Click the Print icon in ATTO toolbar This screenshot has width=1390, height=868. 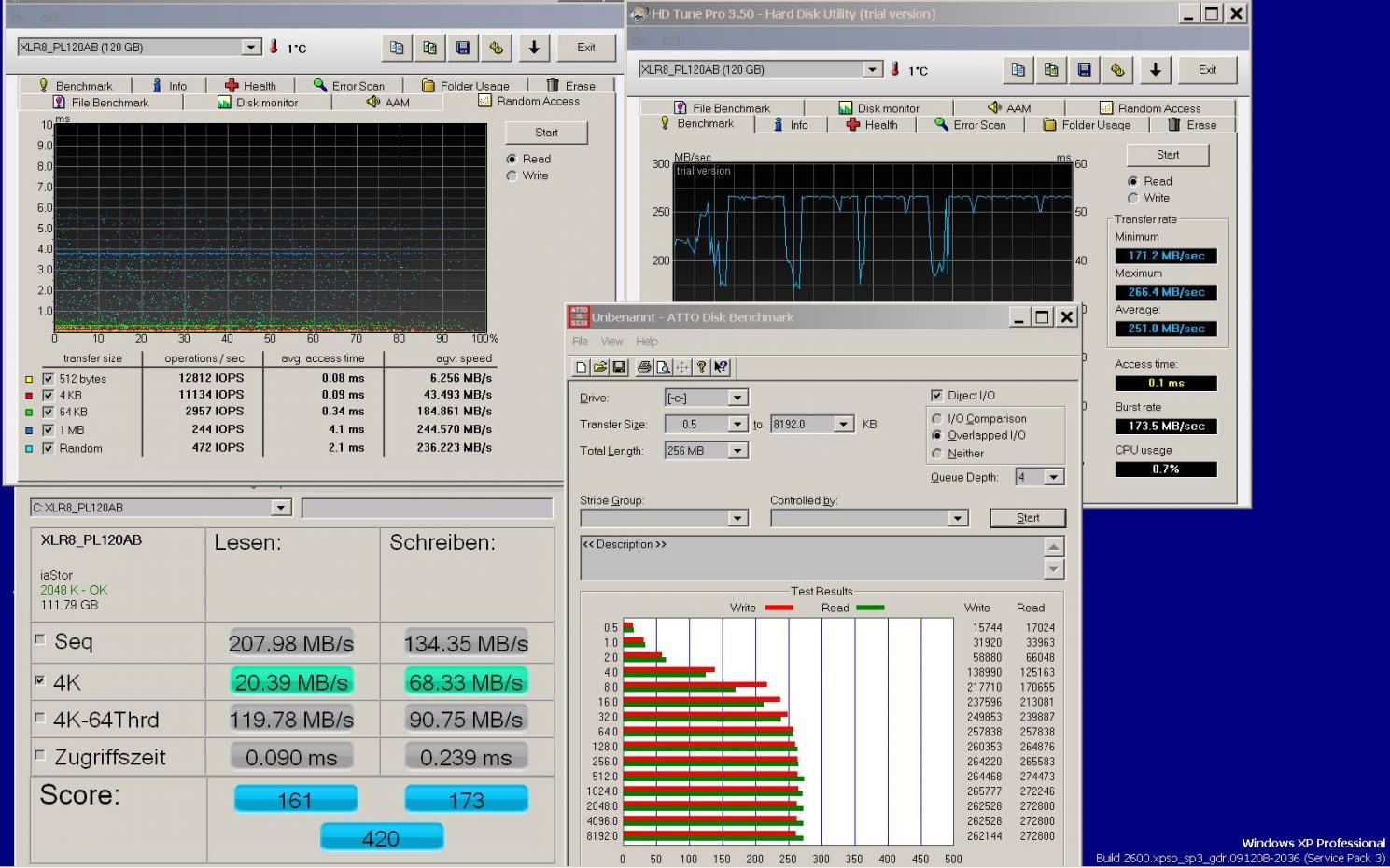[644, 368]
